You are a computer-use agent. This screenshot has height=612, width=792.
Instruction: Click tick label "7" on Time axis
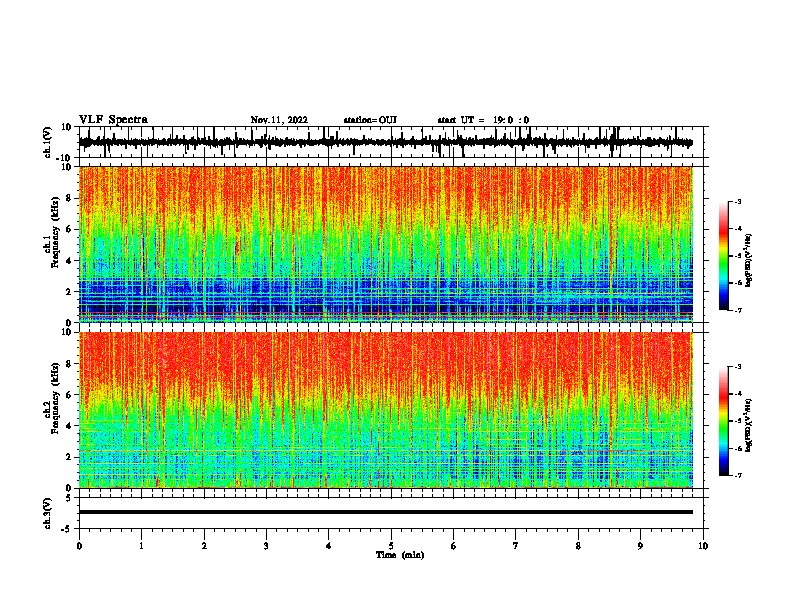[x=516, y=546]
